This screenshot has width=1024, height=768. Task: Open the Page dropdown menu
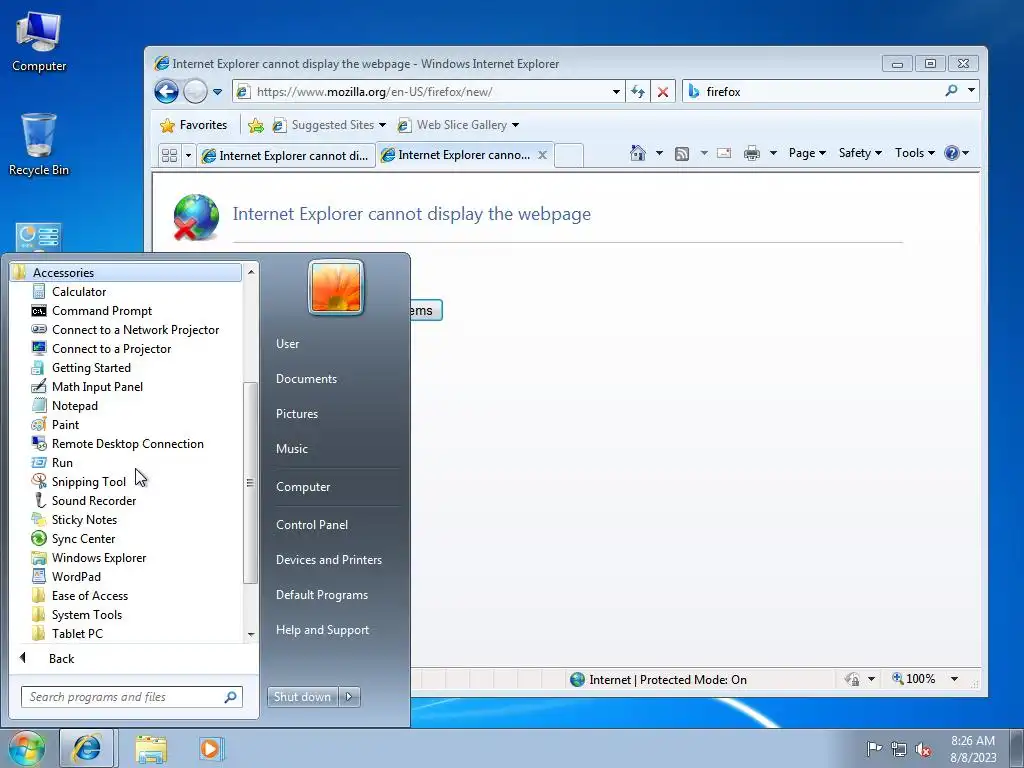tap(807, 153)
